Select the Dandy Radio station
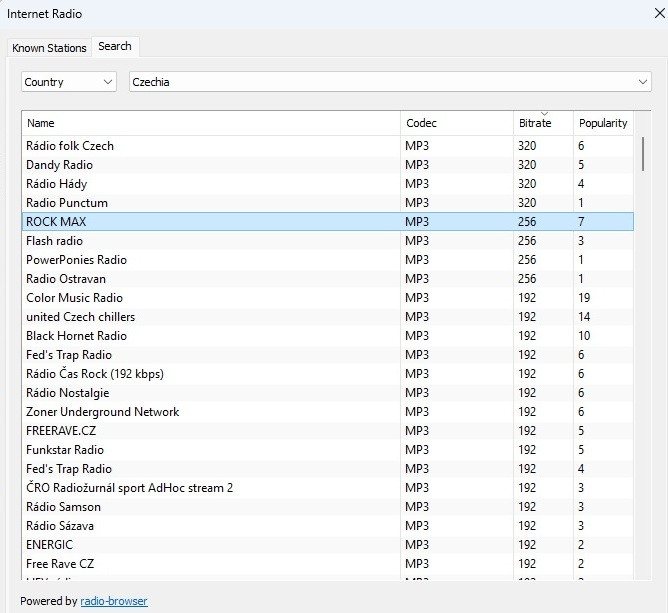 pos(328,165)
